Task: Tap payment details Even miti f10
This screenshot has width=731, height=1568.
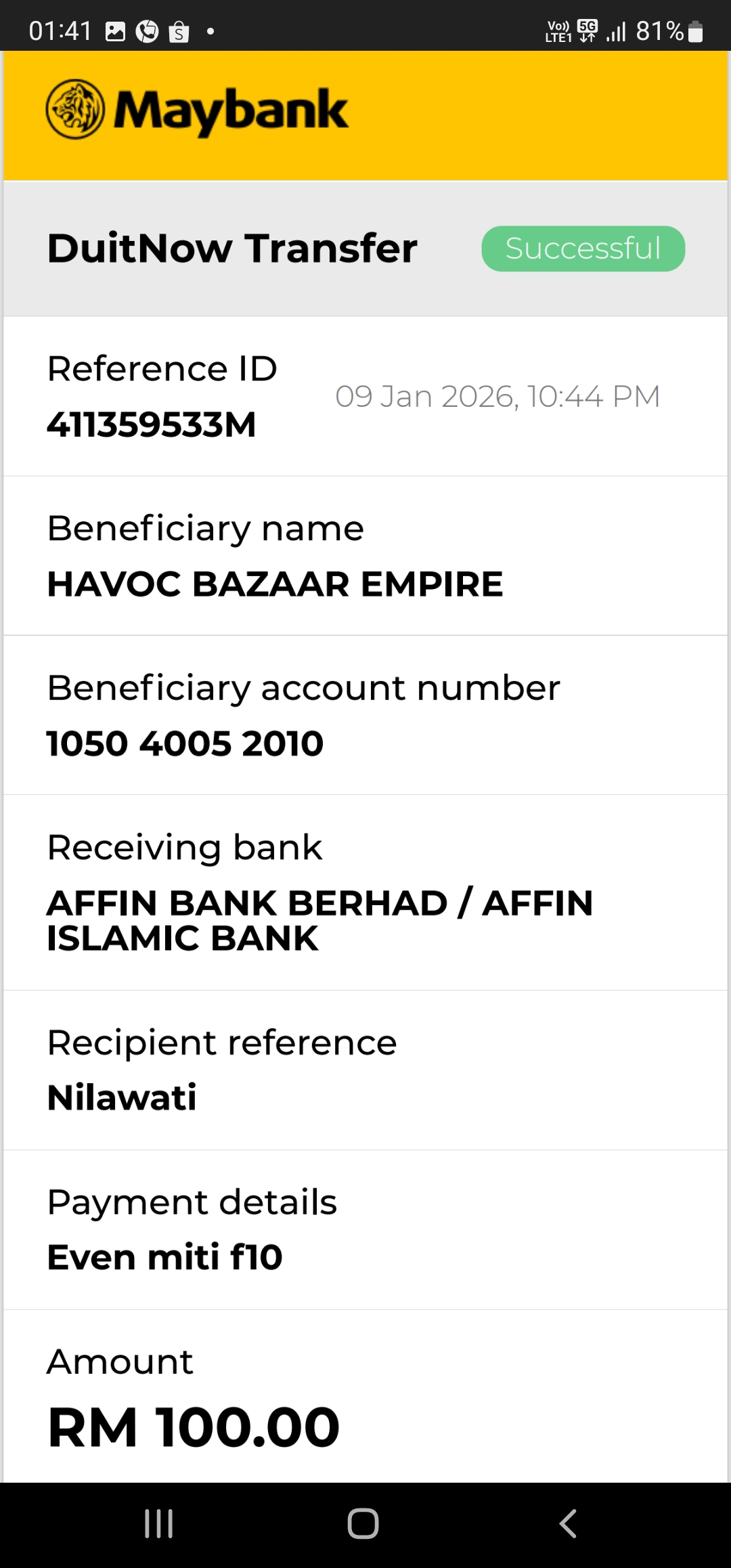Action: (164, 1257)
